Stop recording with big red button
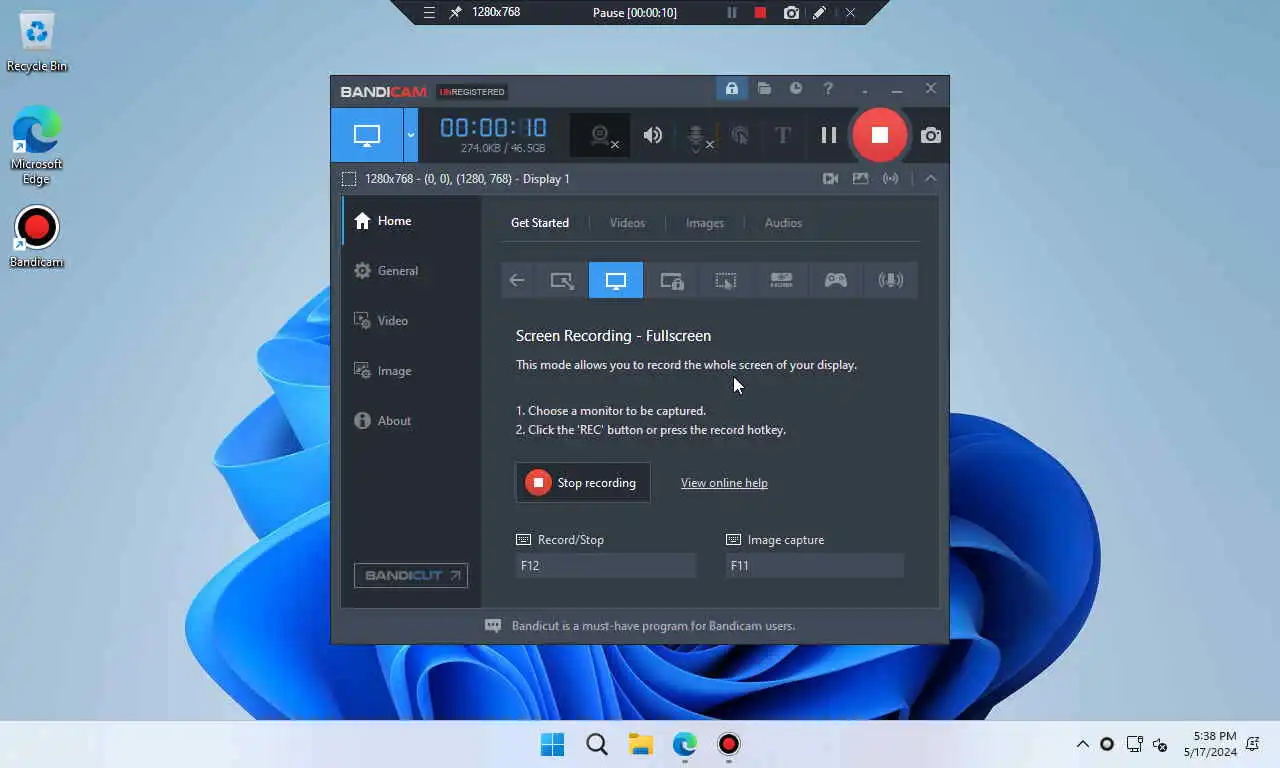Image resolution: width=1280 pixels, height=768 pixels. [x=880, y=135]
